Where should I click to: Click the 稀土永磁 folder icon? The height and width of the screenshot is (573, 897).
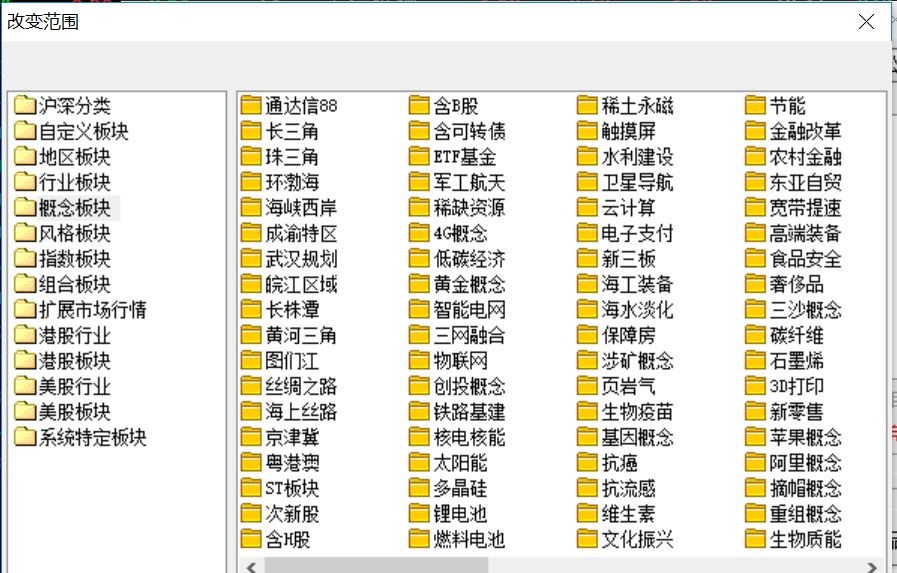(587, 106)
